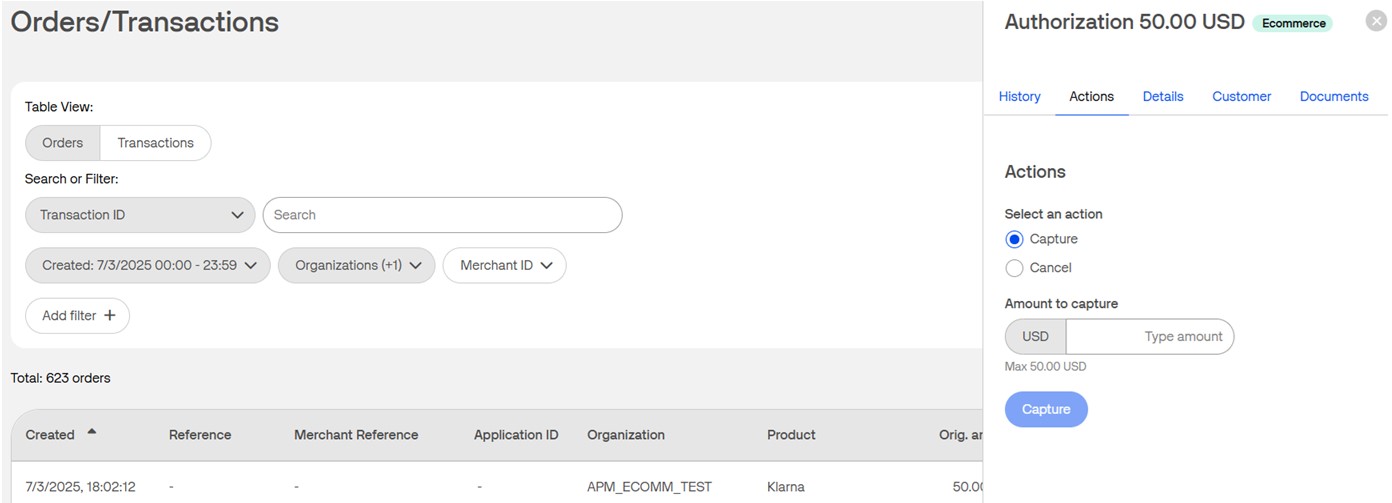Click the Application ID column header
Screen dimensions: 1392x503
coord(516,435)
